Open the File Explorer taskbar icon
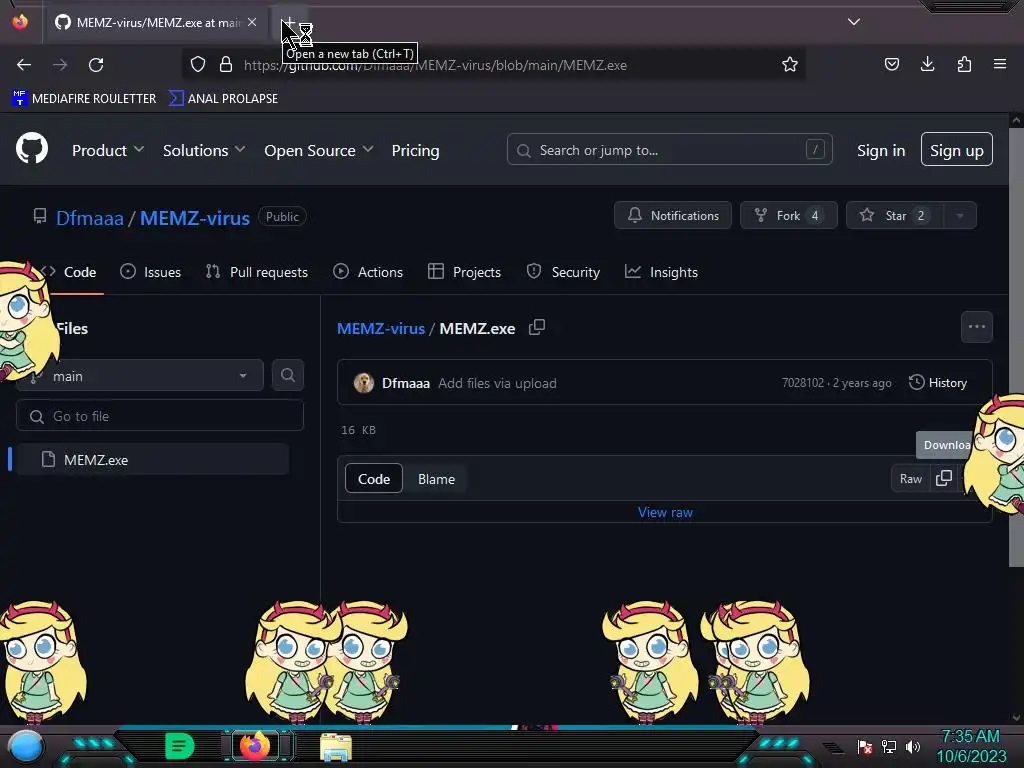Viewport: 1024px width, 768px height. [x=336, y=747]
